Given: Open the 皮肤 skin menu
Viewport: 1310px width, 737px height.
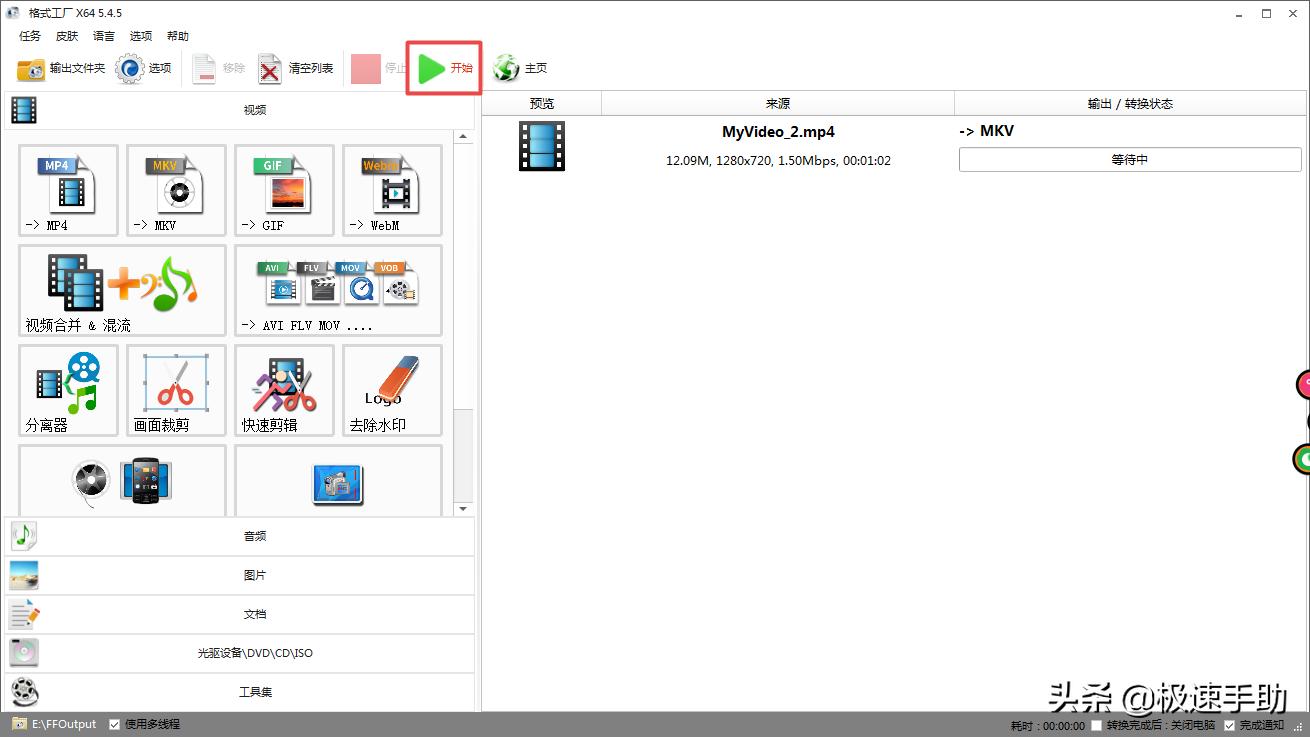Looking at the screenshot, I should [x=67, y=36].
